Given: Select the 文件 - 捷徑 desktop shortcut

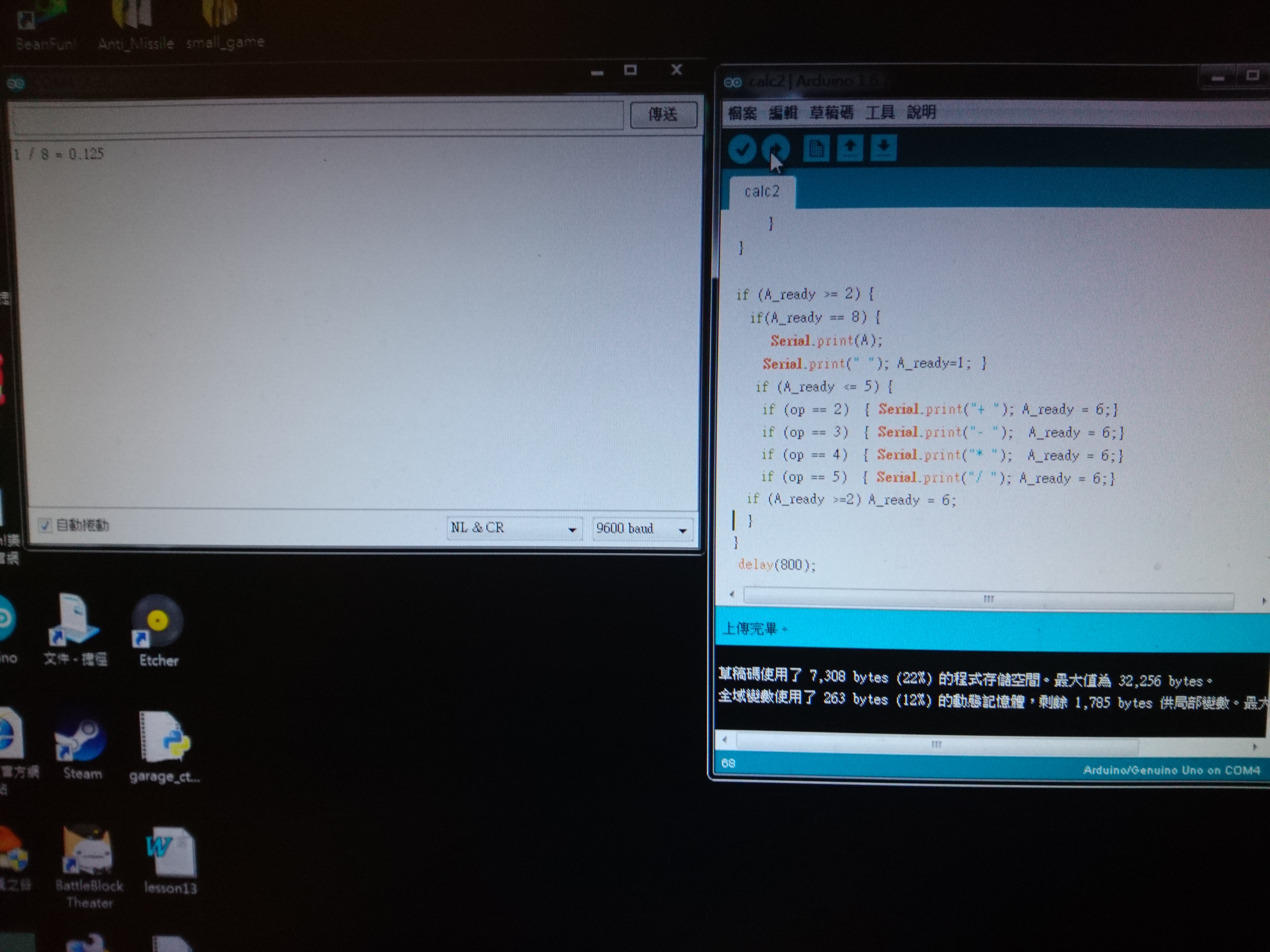Looking at the screenshot, I should tap(75, 630).
